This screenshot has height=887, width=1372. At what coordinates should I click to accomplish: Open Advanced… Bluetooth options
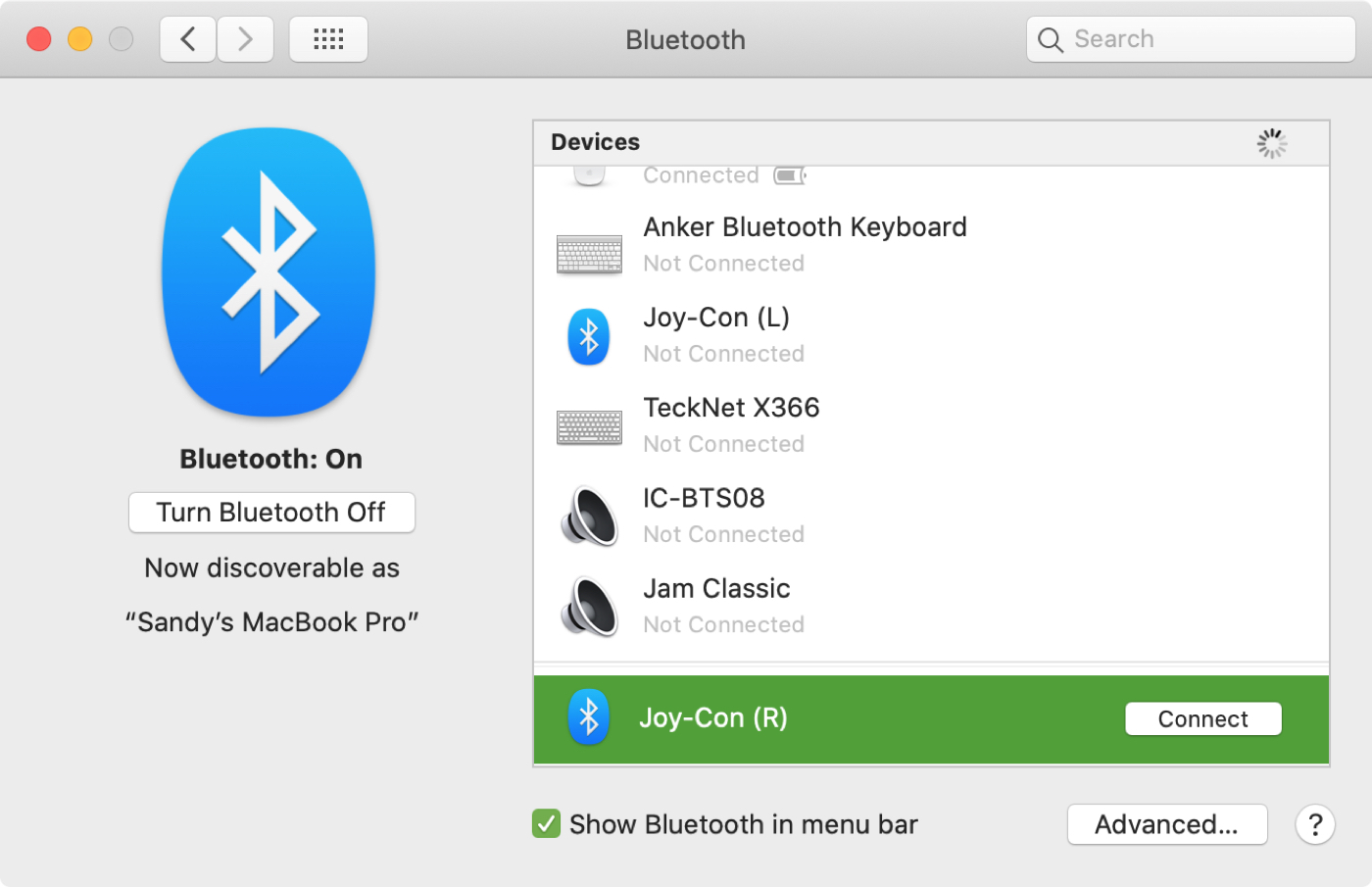1166,824
